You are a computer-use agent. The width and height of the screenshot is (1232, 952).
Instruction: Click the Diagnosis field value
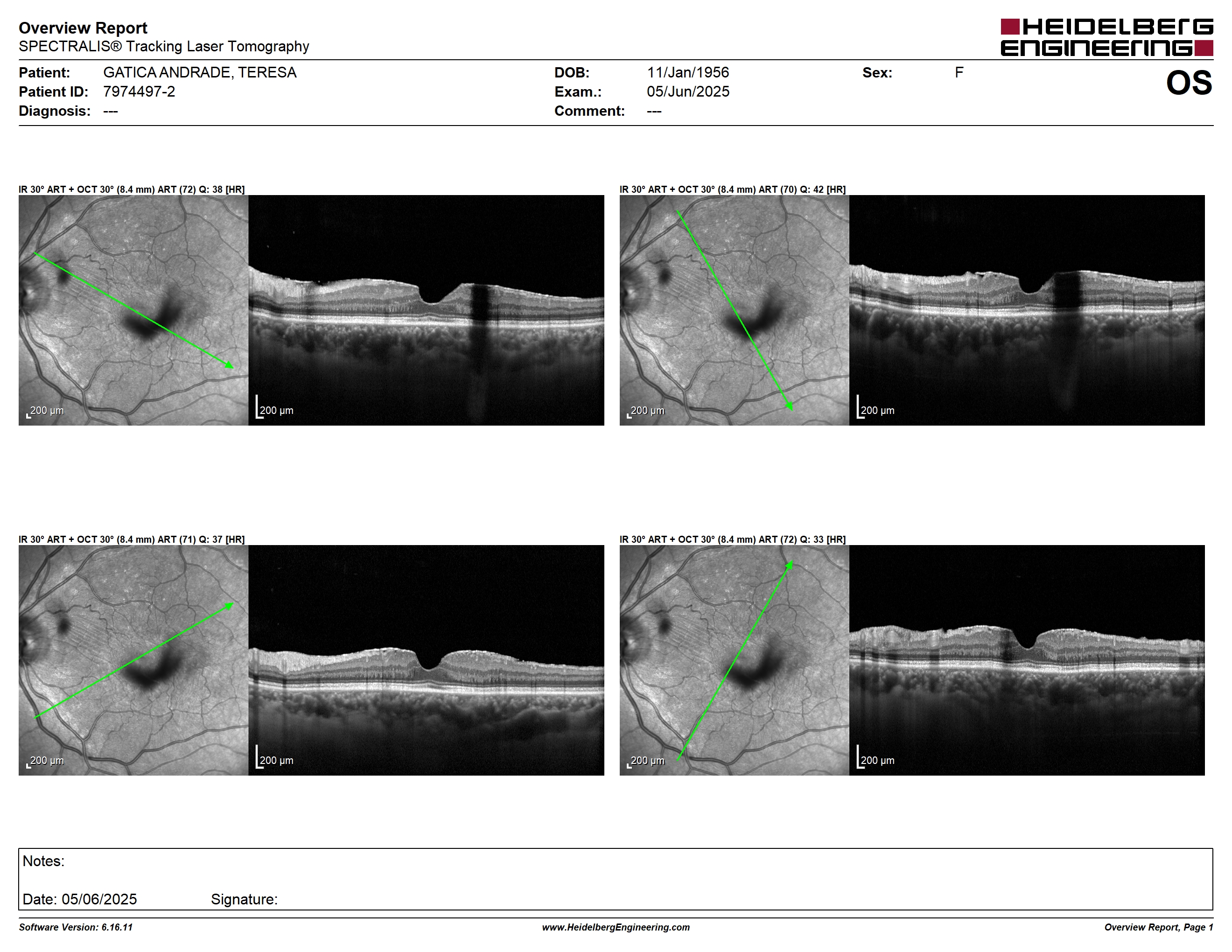(111, 111)
